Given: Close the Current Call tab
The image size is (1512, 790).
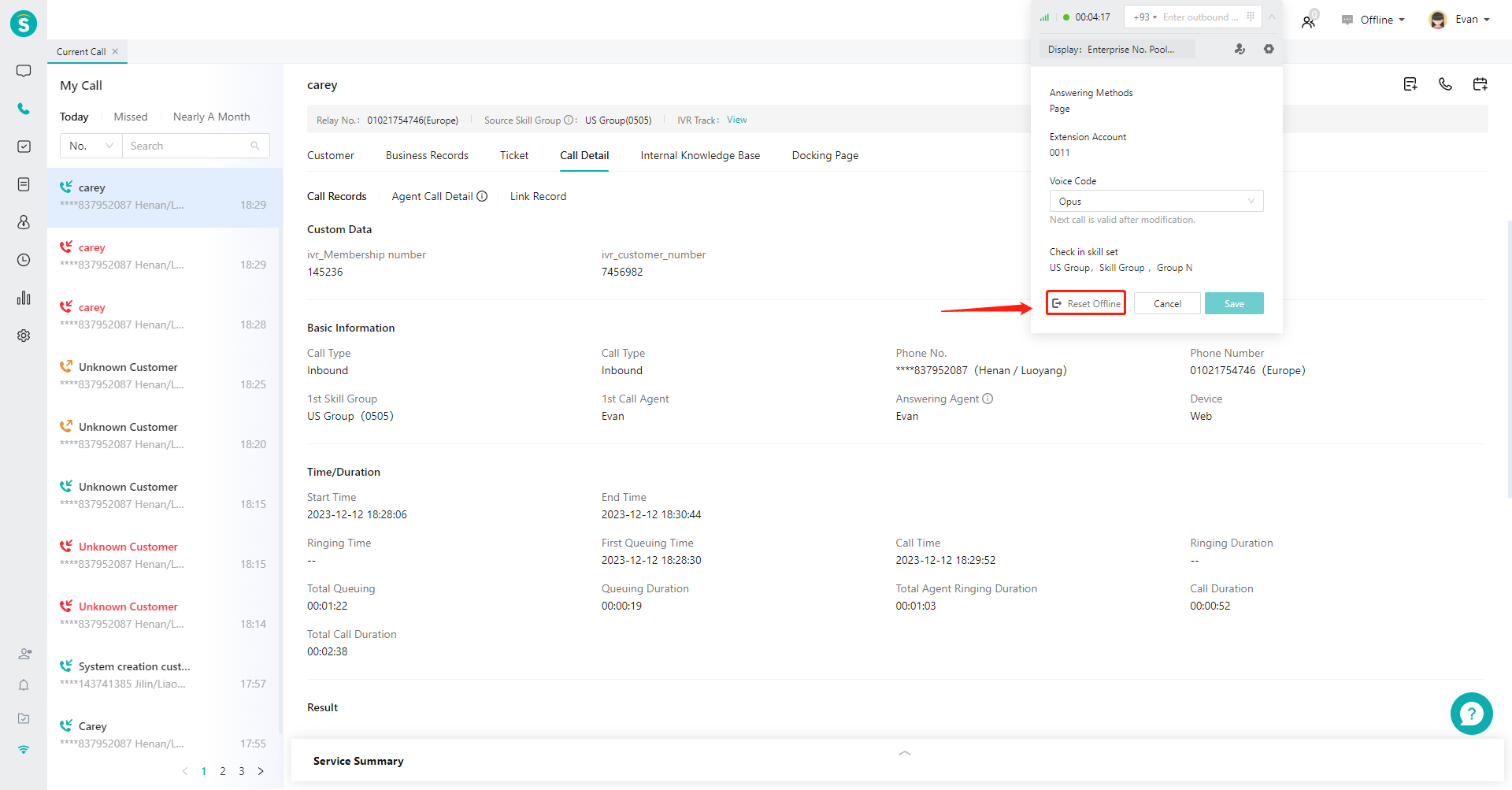Looking at the screenshot, I should [x=115, y=51].
